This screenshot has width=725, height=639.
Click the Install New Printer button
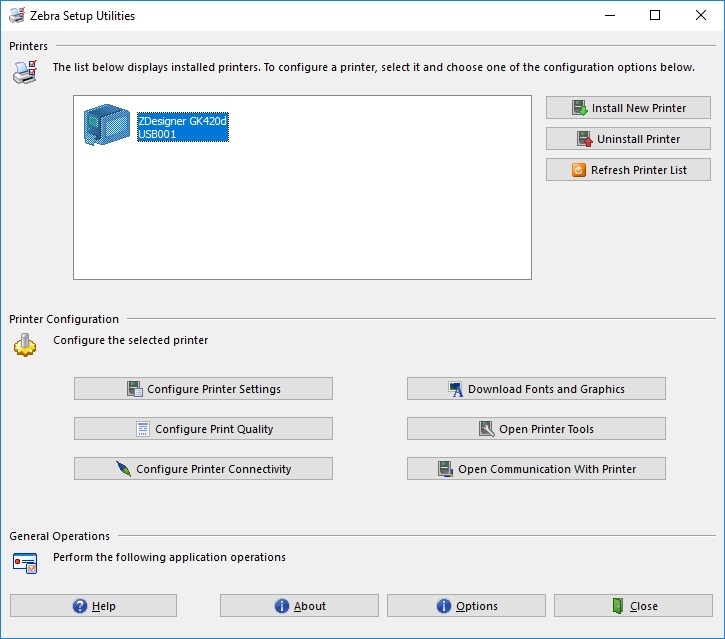(x=628, y=108)
